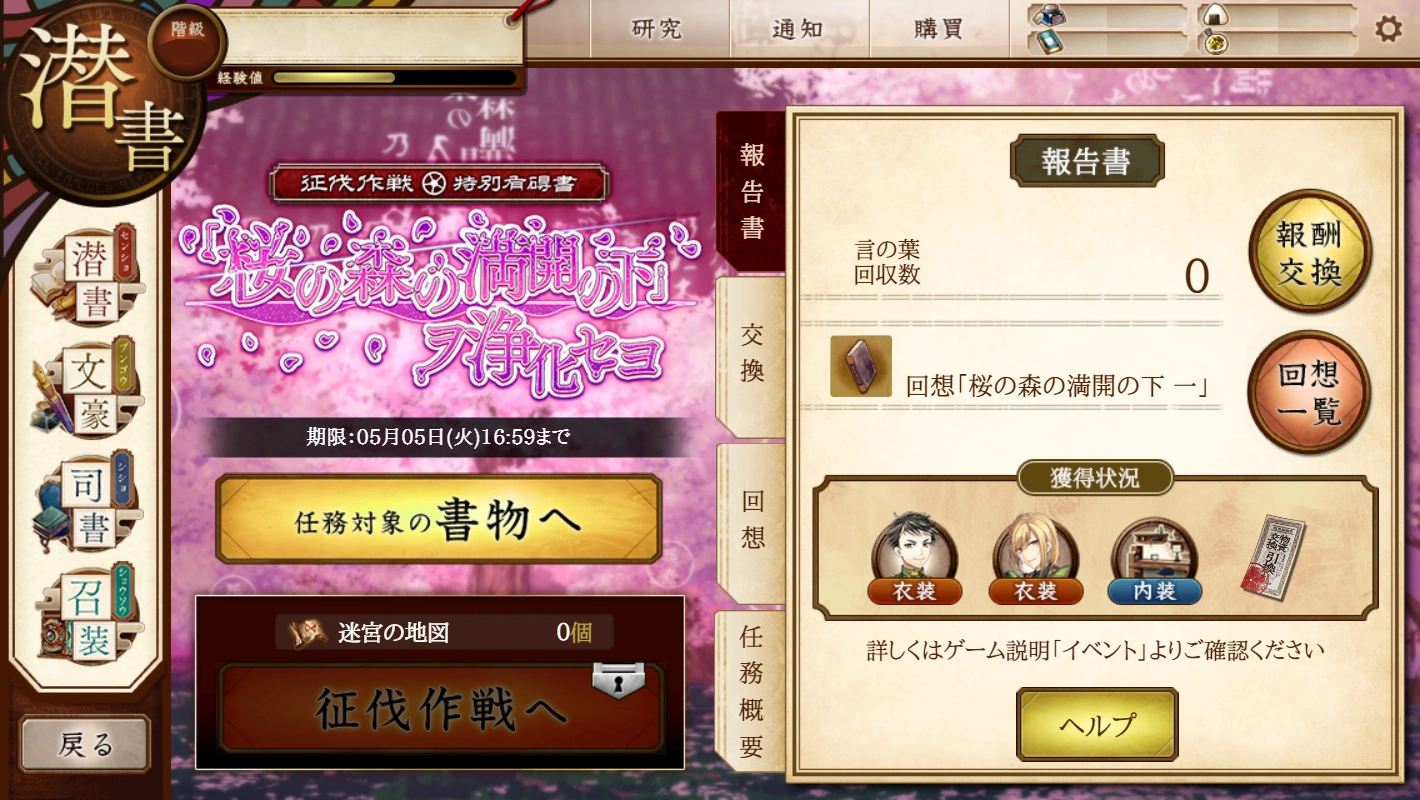
Task: Click the round 報酬交換 button
Action: point(1309,252)
